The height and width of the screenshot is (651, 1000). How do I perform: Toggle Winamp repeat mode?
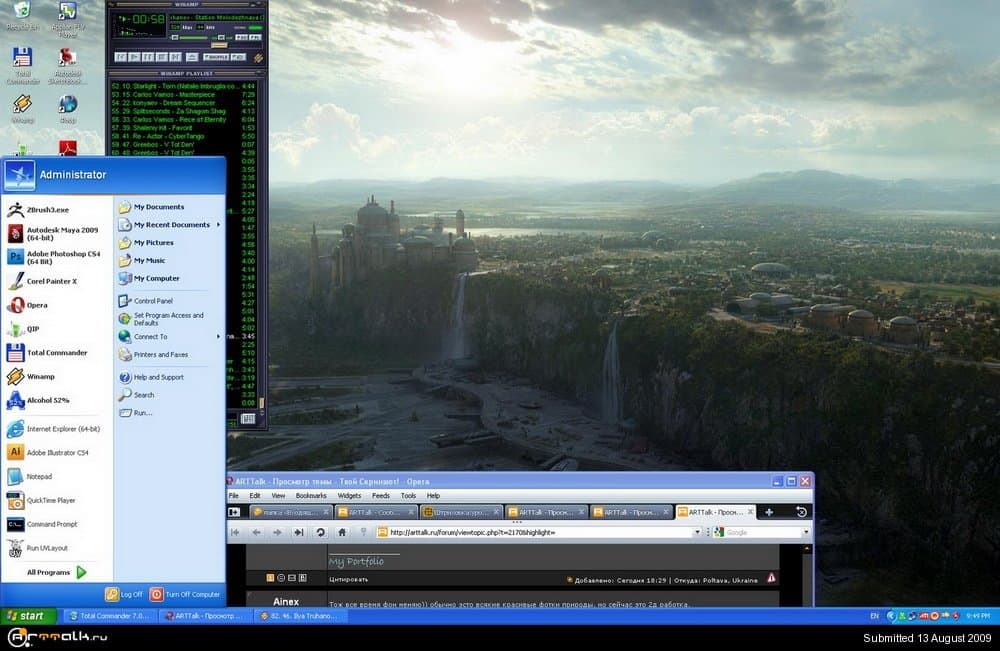237,57
